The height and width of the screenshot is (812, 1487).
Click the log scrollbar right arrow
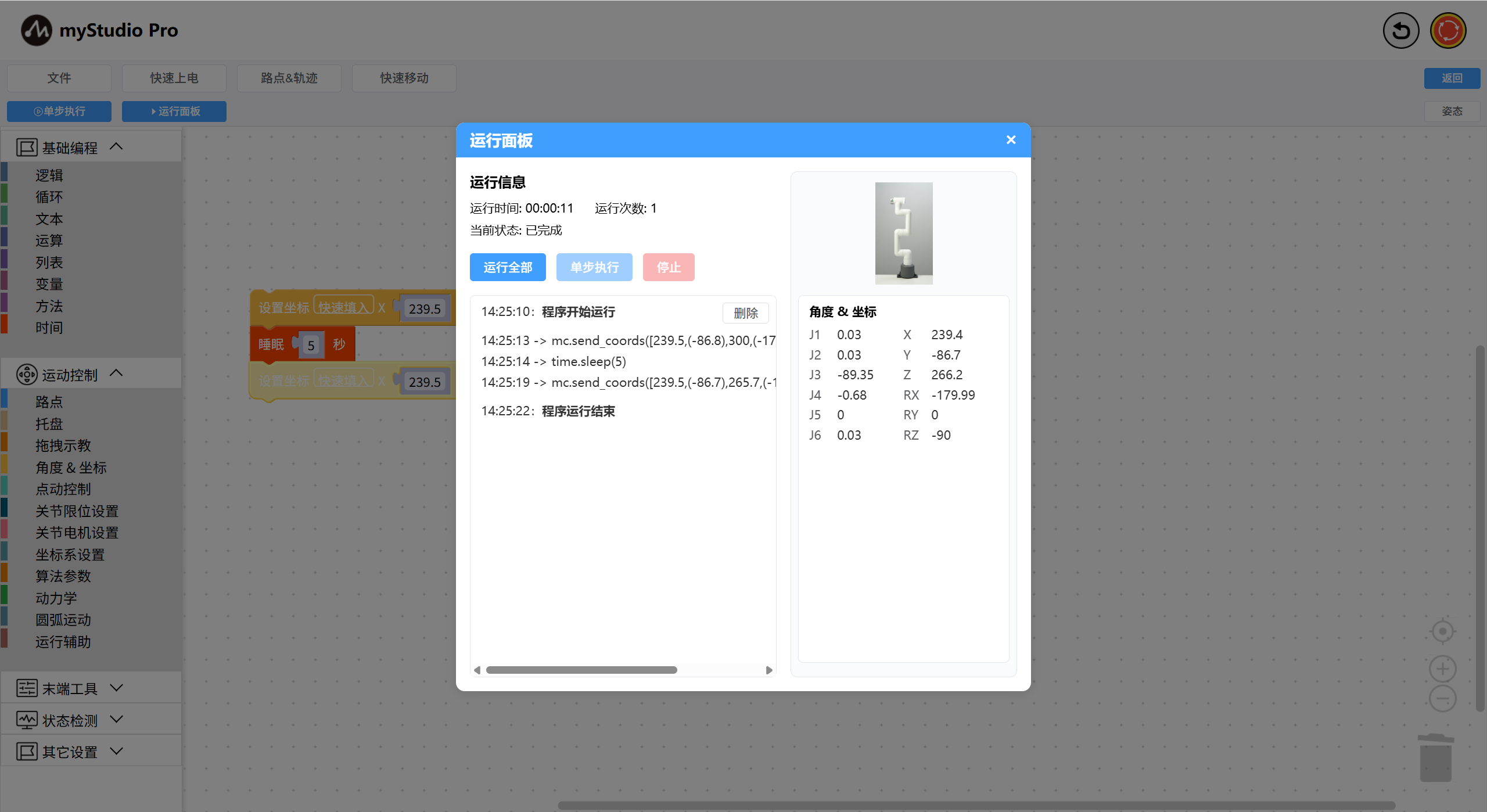tap(769, 670)
